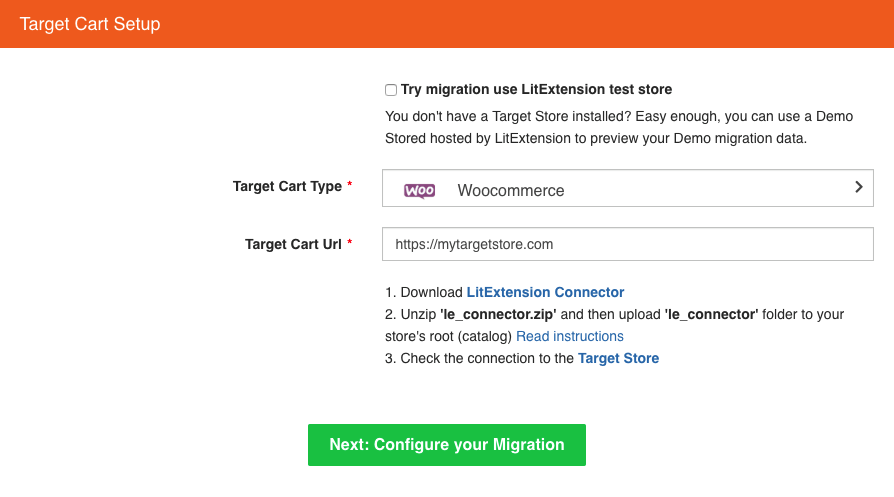Enable the LitExtension test store checkbox
894x497 pixels.
391,90
